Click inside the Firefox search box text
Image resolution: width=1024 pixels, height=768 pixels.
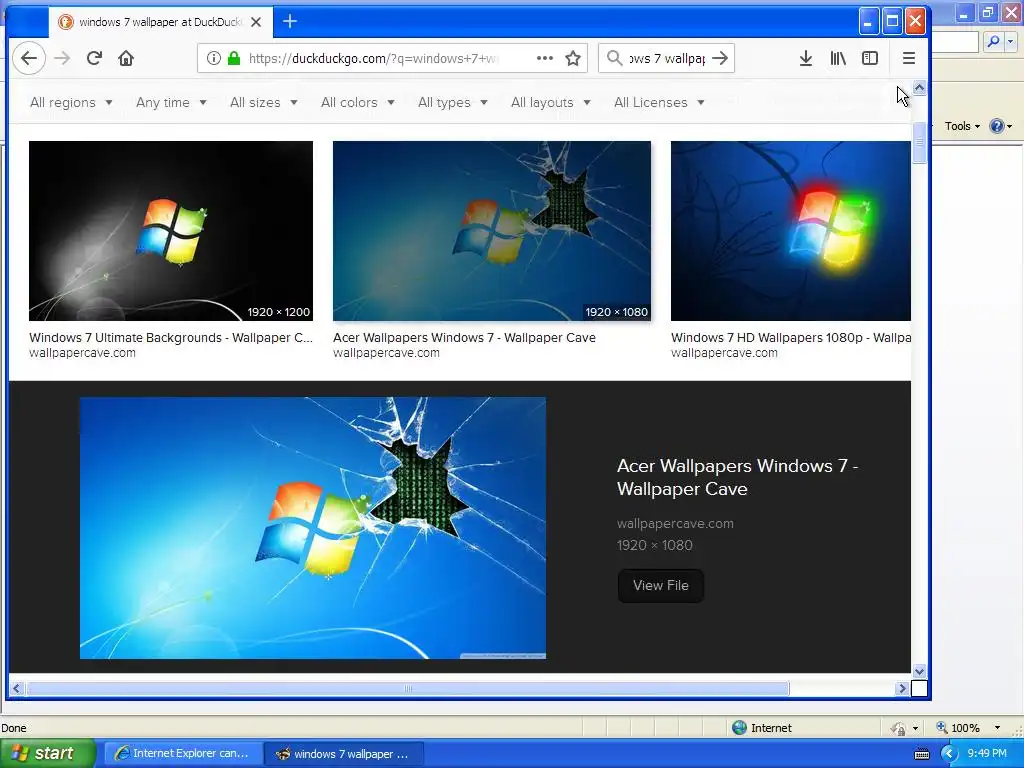point(667,58)
